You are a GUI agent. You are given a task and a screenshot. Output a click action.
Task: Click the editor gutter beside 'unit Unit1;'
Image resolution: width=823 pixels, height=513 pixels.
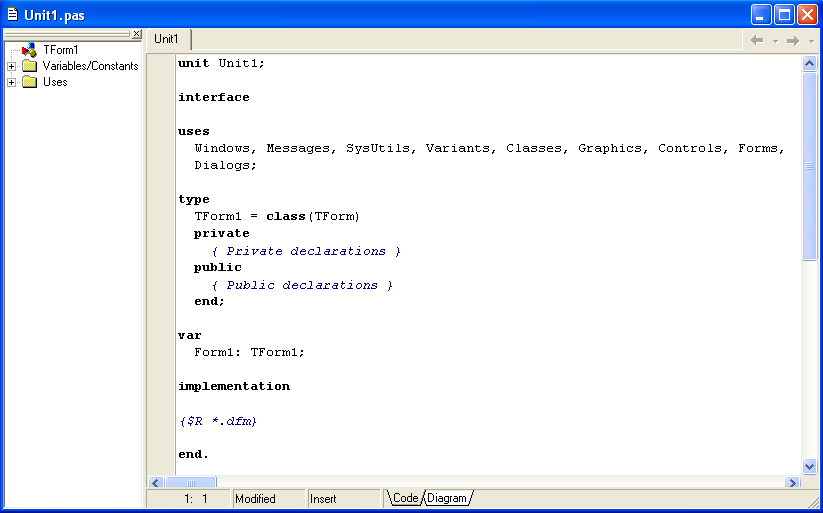click(x=161, y=64)
